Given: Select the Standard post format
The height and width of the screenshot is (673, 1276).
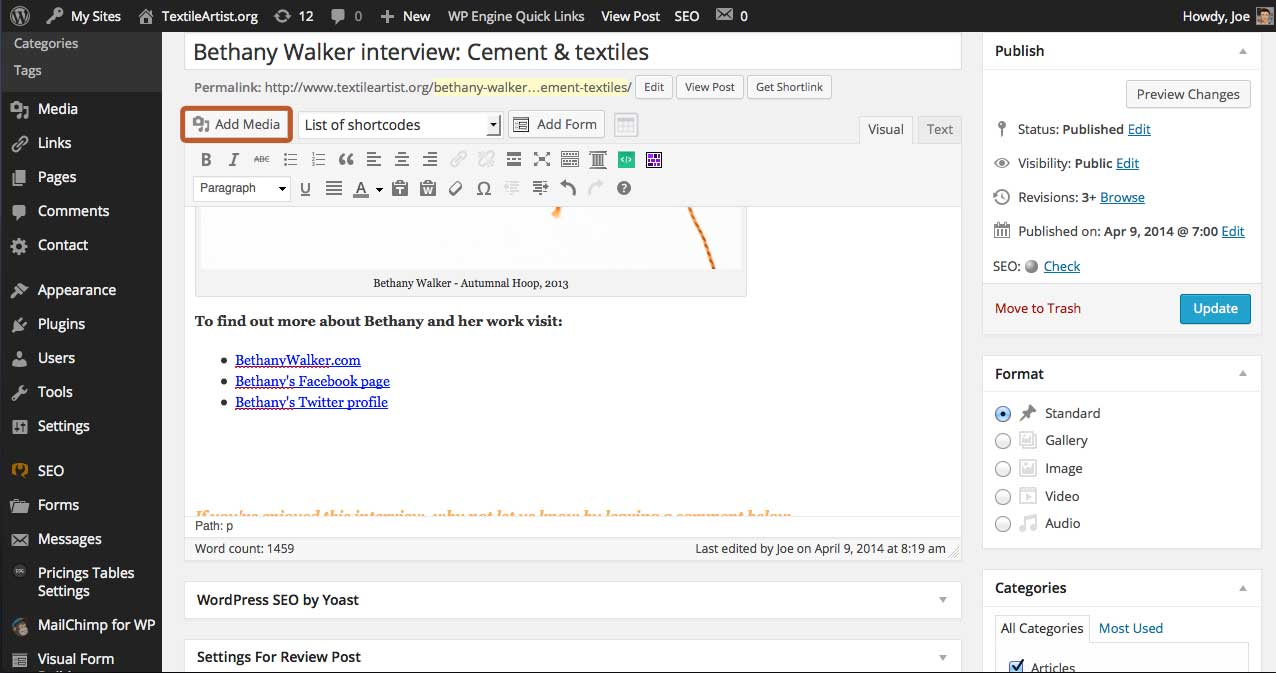Looking at the screenshot, I should pyautogui.click(x=1003, y=413).
